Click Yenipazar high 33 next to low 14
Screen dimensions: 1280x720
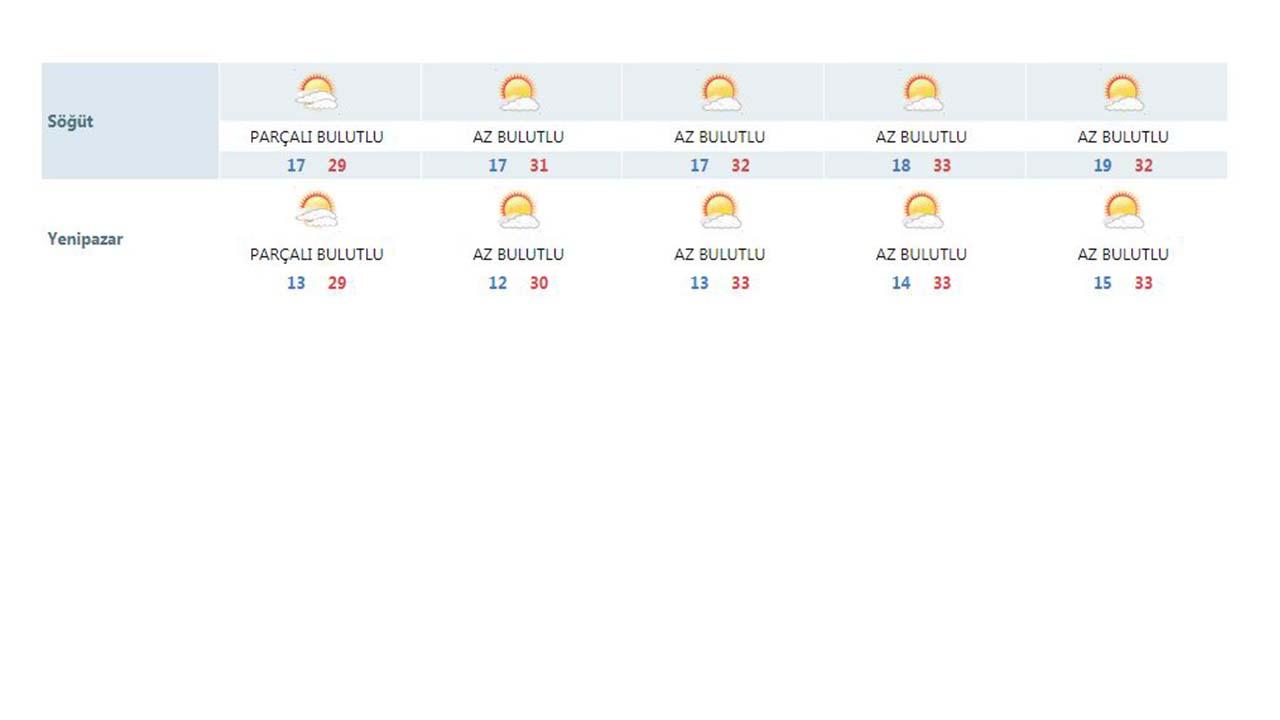[942, 284]
